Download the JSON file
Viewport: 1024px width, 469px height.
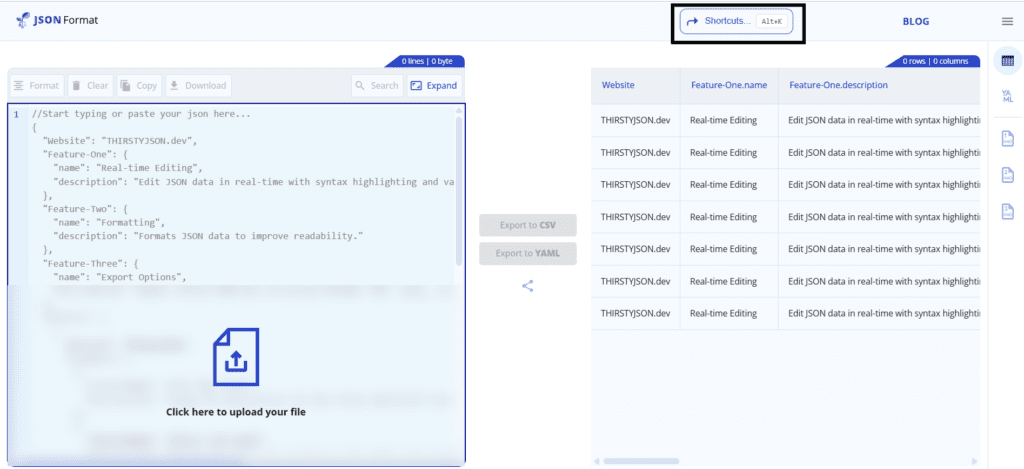198,86
